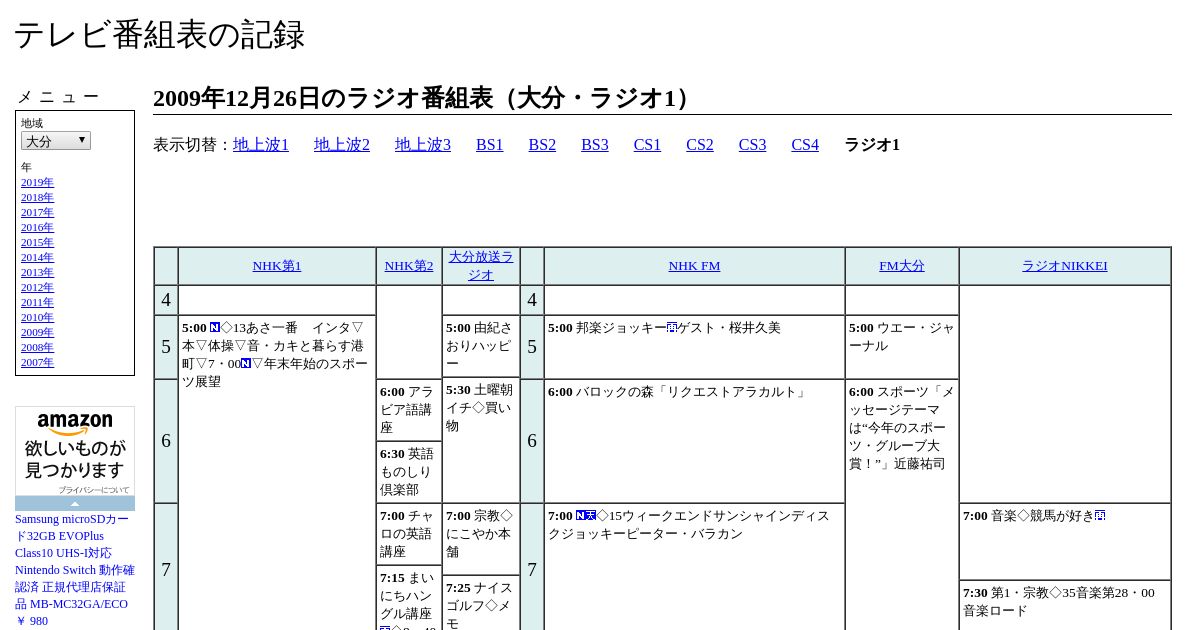
Task: Open the 2012年 archive link
Action: pyautogui.click(x=37, y=288)
